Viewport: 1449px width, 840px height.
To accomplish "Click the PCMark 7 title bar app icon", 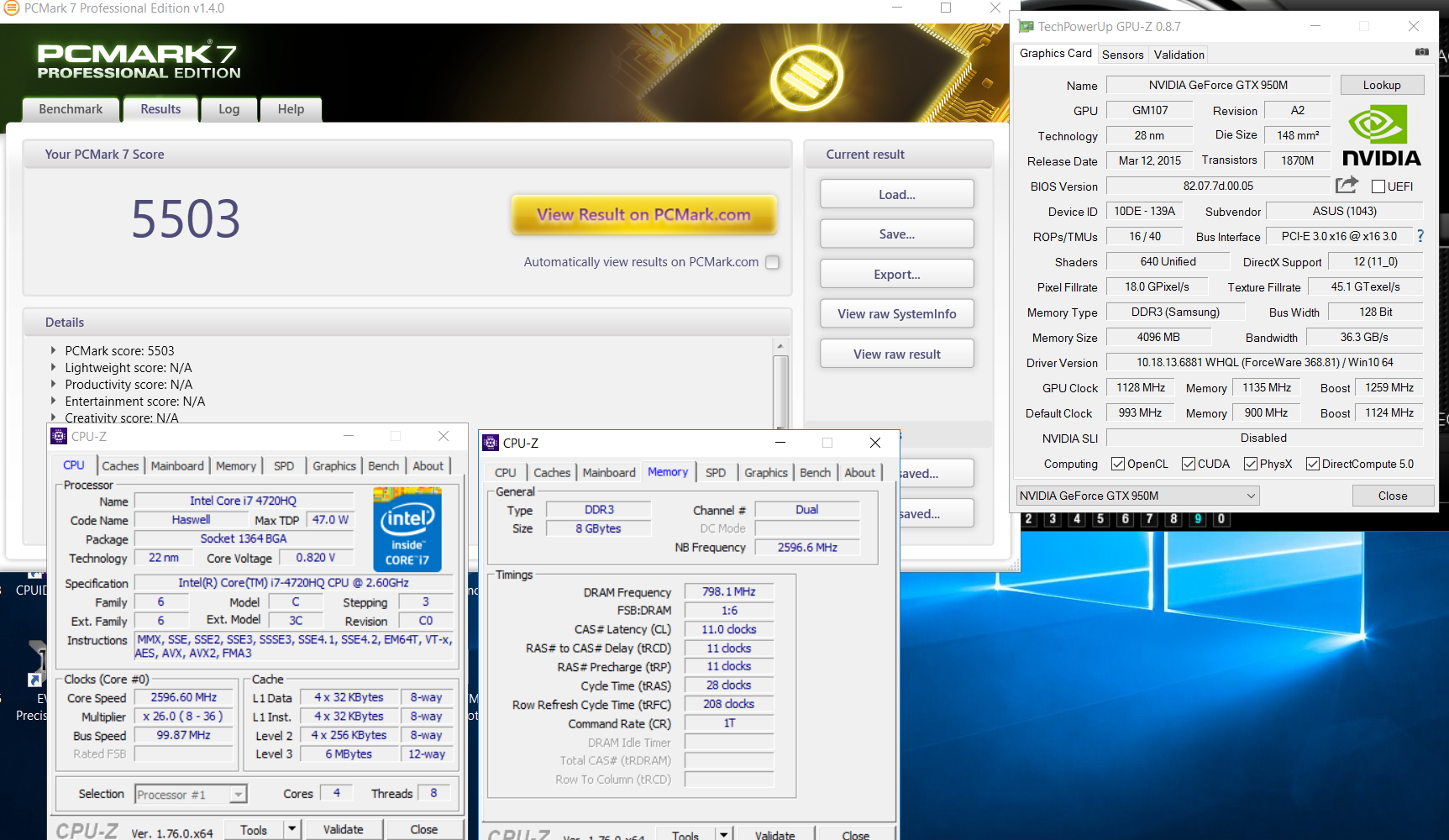I will click(12, 8).
